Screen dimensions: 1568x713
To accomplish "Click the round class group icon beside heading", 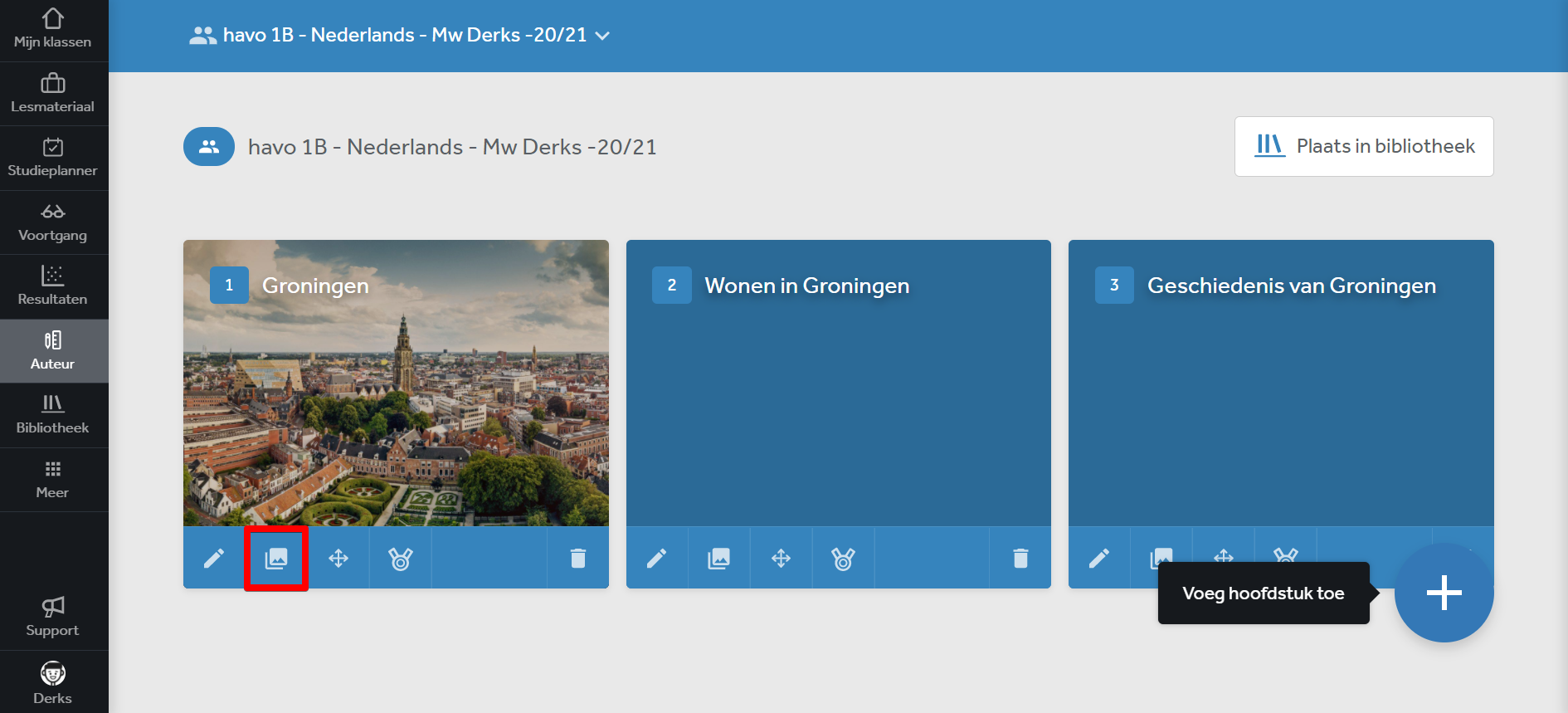I will click(209, 147).
